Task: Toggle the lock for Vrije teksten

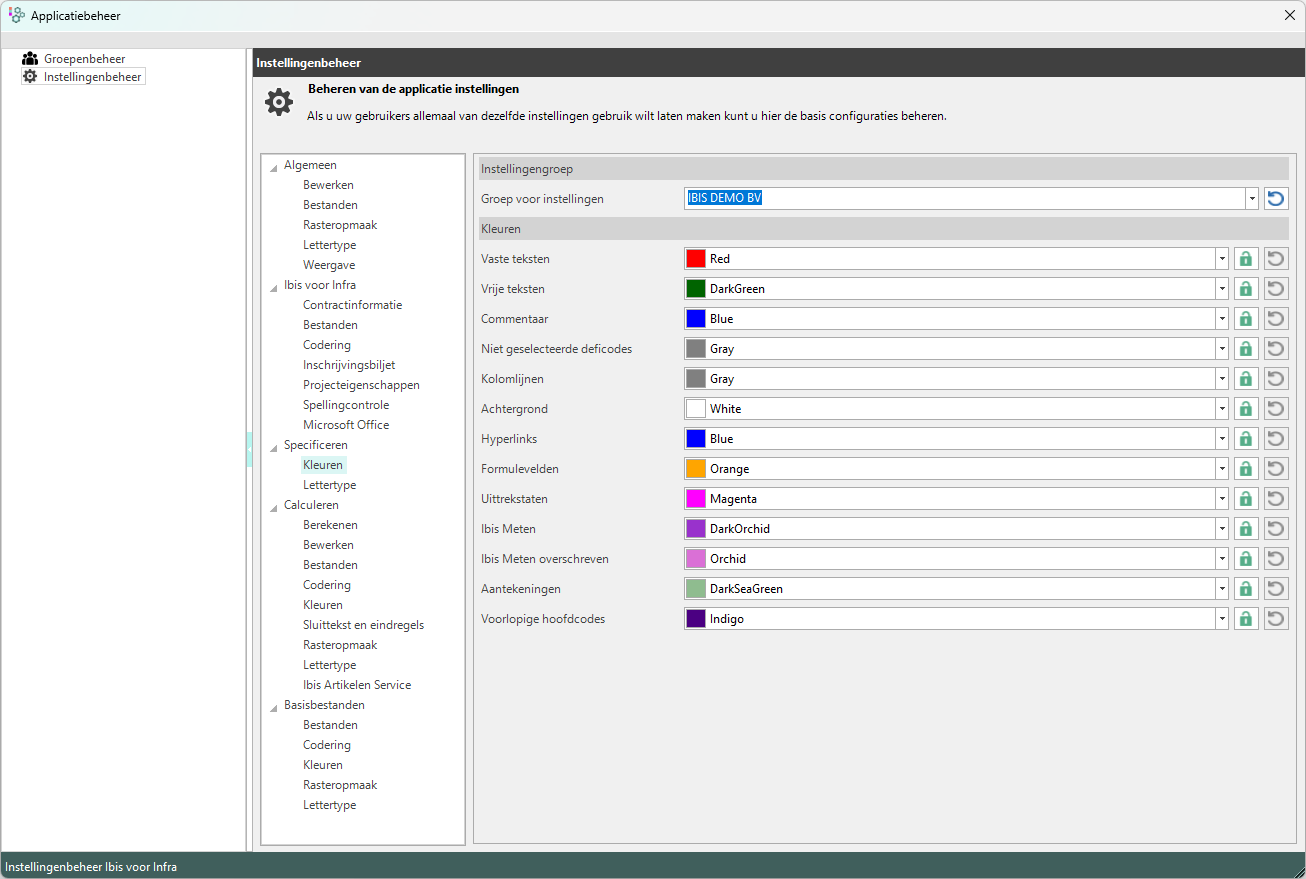Action: coord(1245,289)
